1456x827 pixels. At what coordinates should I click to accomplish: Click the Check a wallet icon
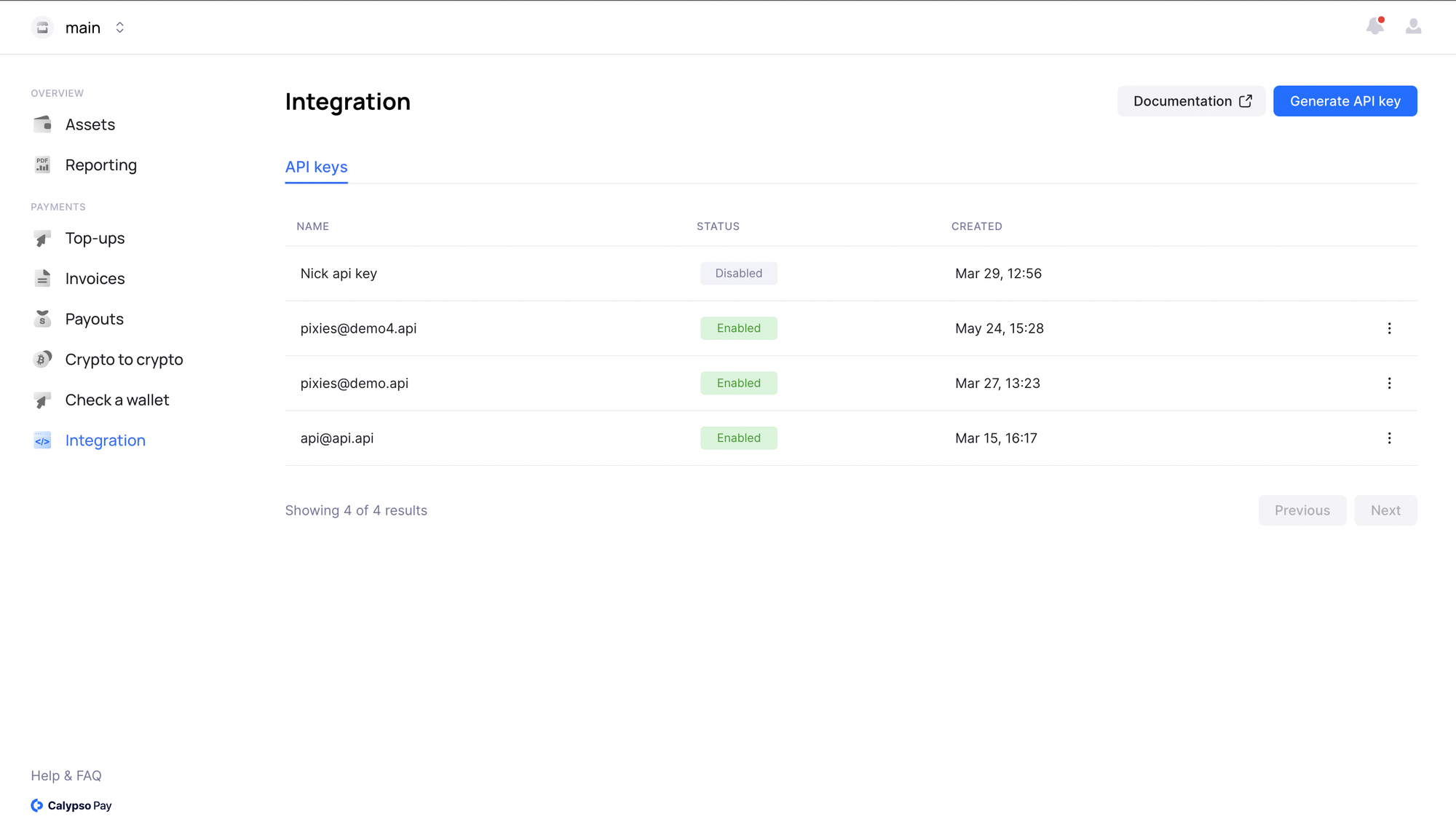point(43,400)
